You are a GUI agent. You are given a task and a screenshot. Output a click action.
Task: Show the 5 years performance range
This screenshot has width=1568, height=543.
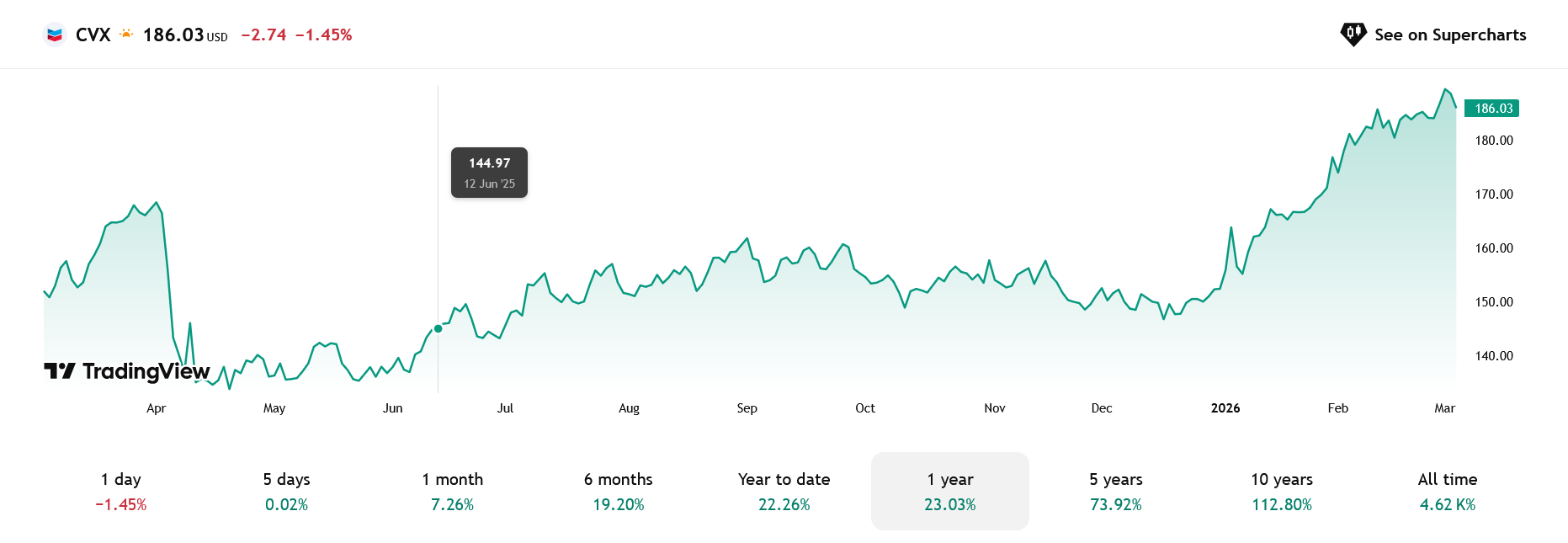pyautogui.click(x=1116, y=491)
